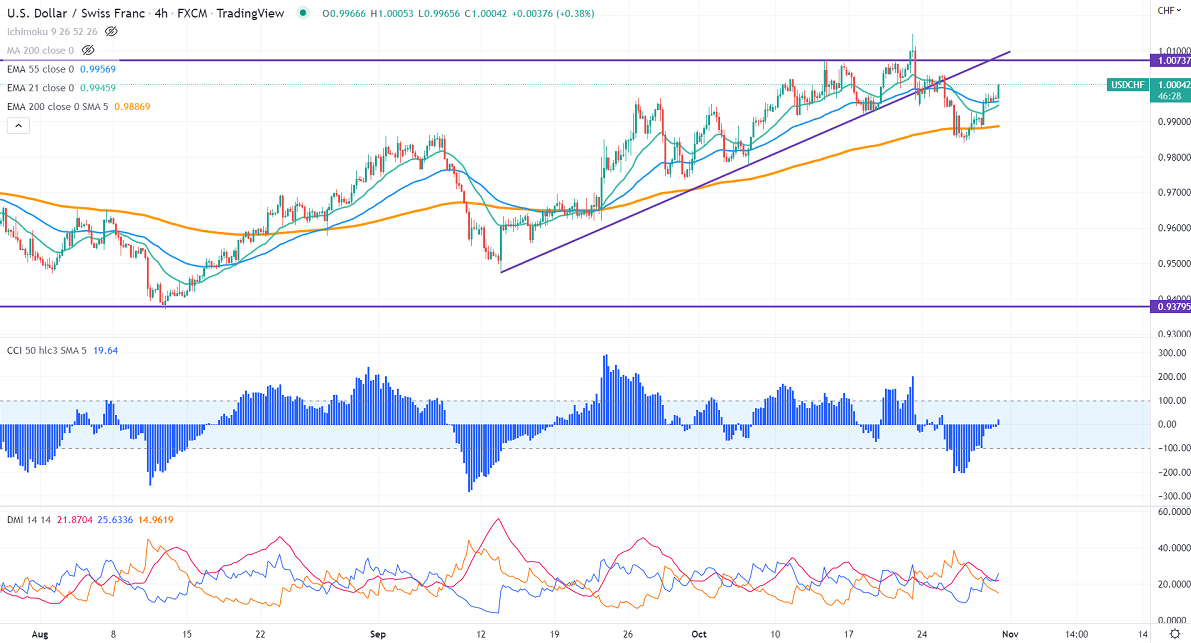The image size is (1191, 643).
Task: Select the Ichimoku 9 26 52 26 legend label
Action: 52,32
